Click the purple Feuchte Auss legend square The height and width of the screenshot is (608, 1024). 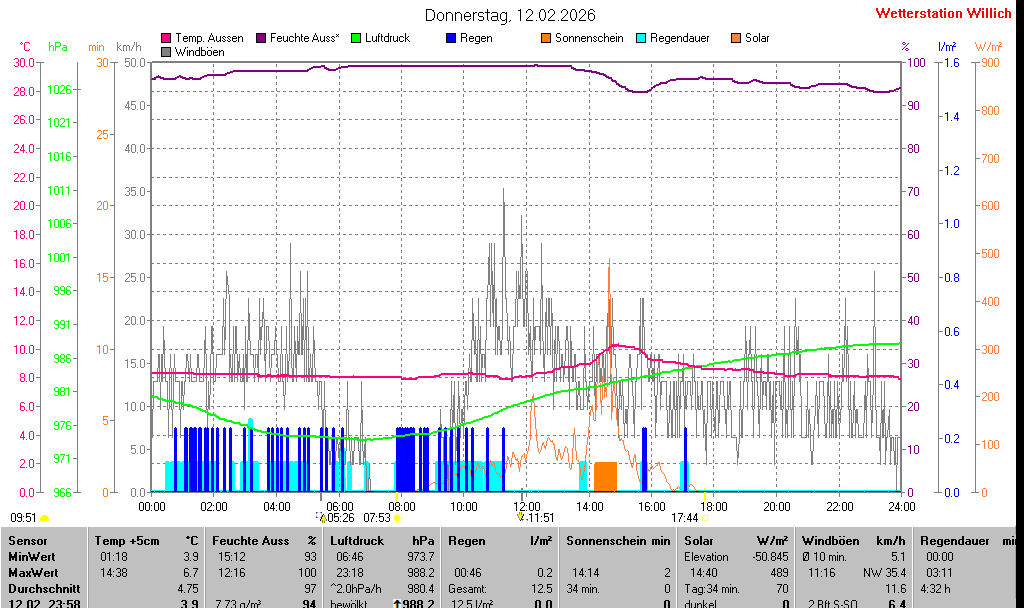[x=261, y=38]
